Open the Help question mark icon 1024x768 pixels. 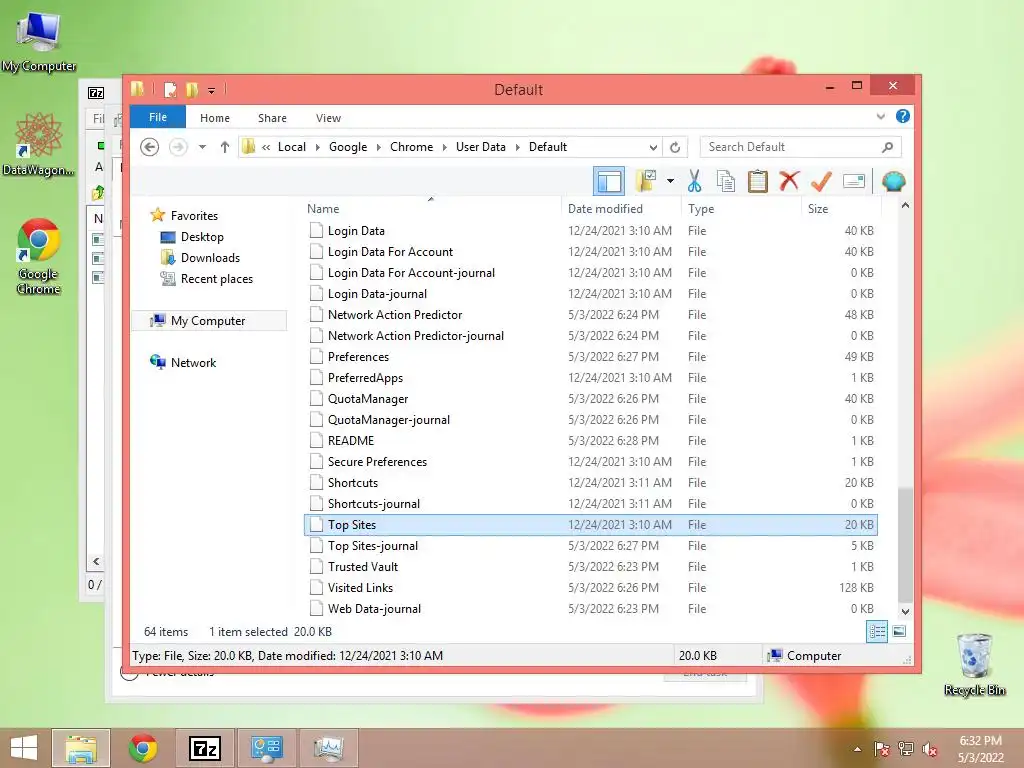coord(903,116)
